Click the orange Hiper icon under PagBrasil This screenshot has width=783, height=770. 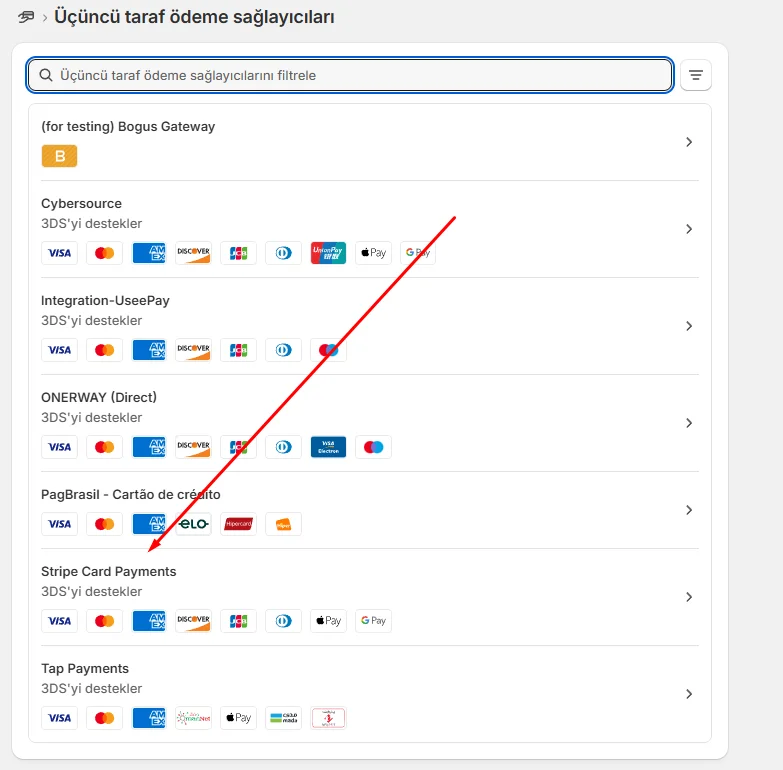(x=283, y=524)
